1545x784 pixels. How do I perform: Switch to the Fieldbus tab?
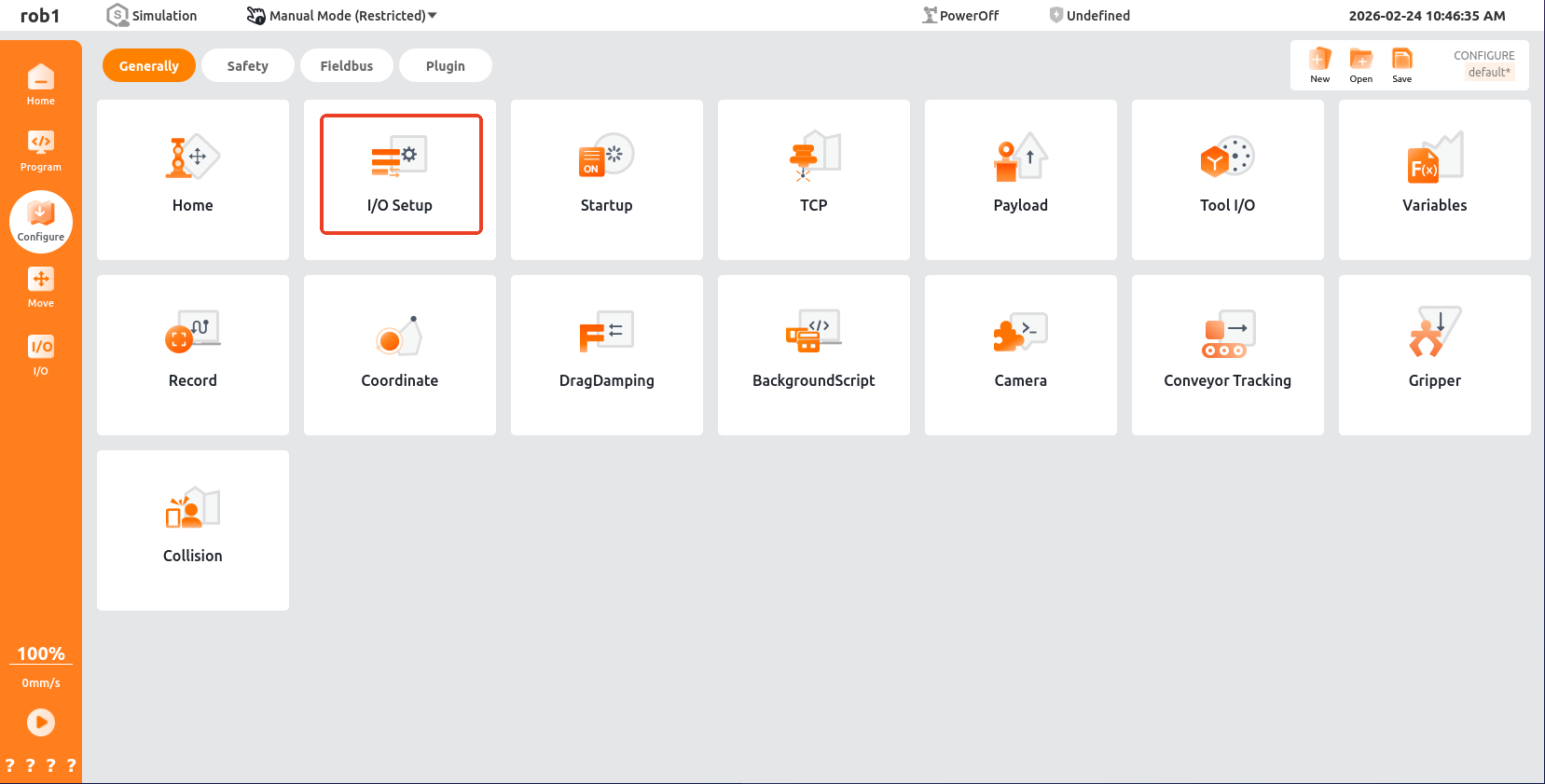coord(346,66)
